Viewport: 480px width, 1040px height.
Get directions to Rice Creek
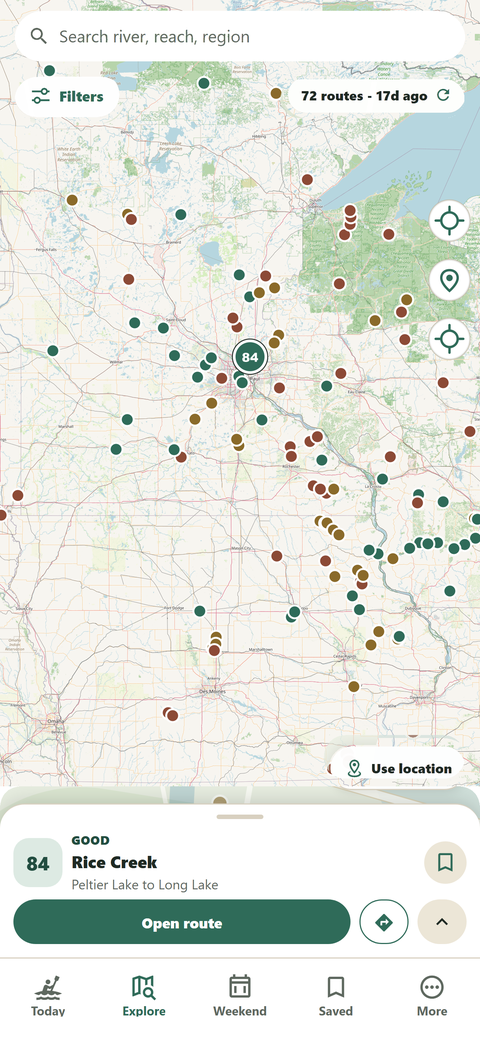(384, 922)
